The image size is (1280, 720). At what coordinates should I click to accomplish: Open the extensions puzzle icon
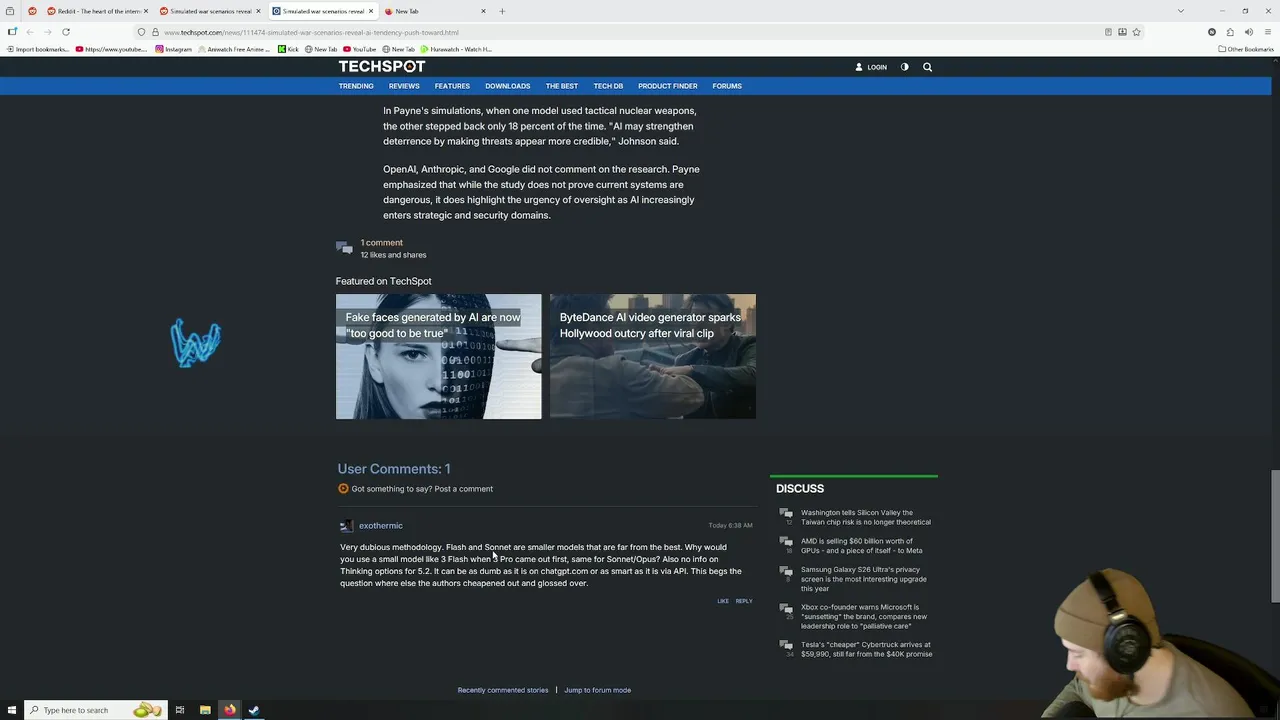coord(1230,32)
